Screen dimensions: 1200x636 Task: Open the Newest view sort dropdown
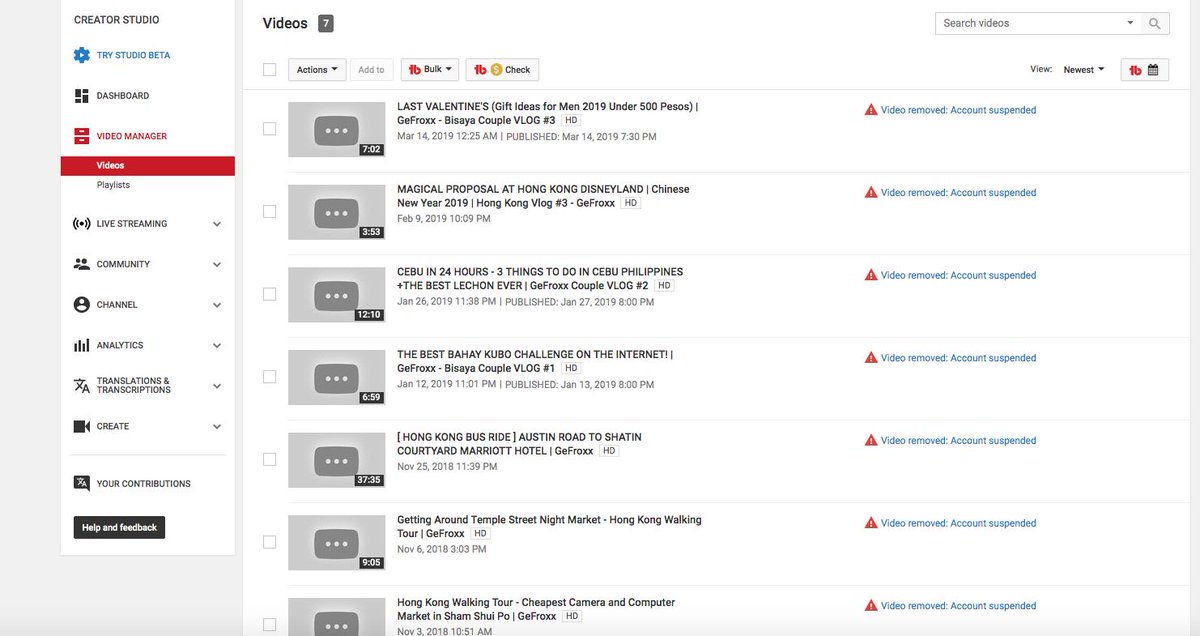[1084, 70]
